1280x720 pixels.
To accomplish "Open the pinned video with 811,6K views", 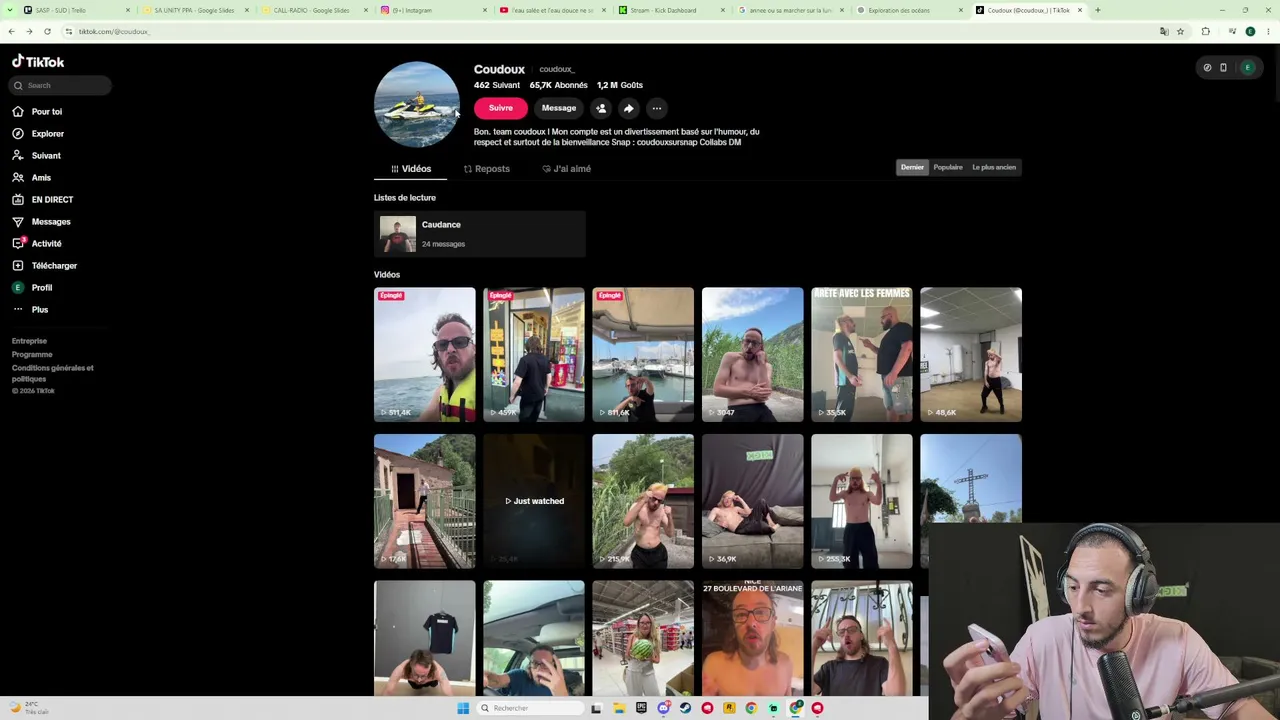I will point(643,355).
